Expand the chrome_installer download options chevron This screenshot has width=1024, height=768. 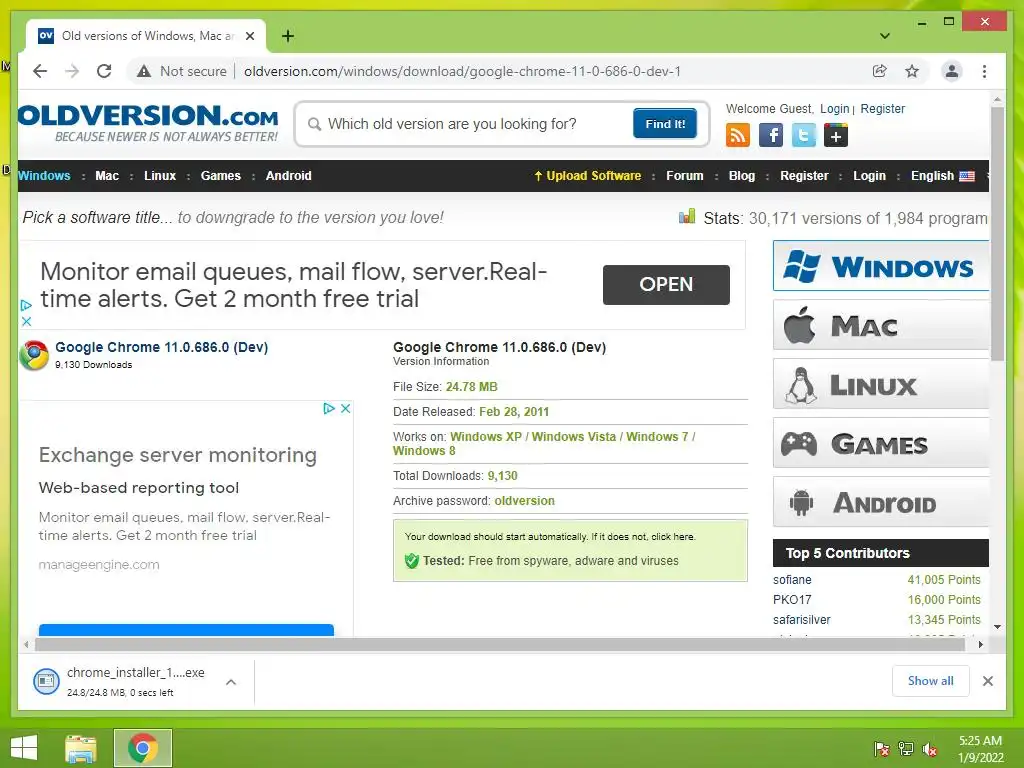[x=231, y=682]
